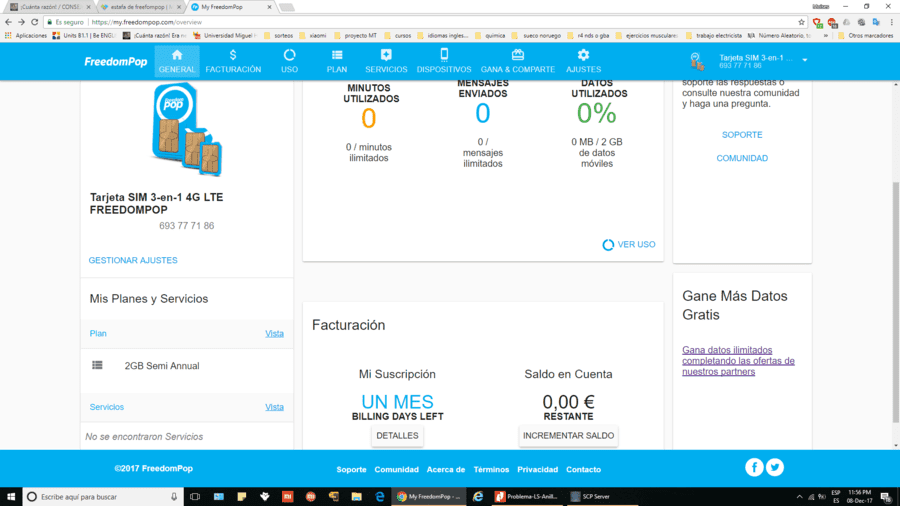
Task: Bookmark this page with the star icon
Action: coord(801,22)
